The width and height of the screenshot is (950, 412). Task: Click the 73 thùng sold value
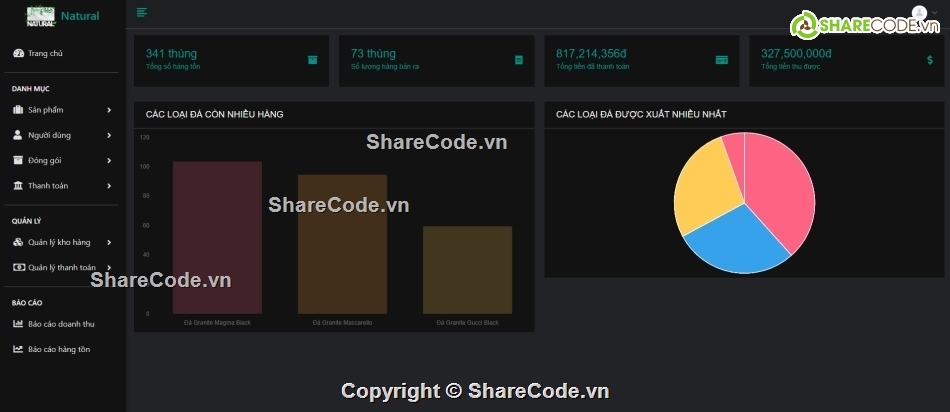coord(373,54)
